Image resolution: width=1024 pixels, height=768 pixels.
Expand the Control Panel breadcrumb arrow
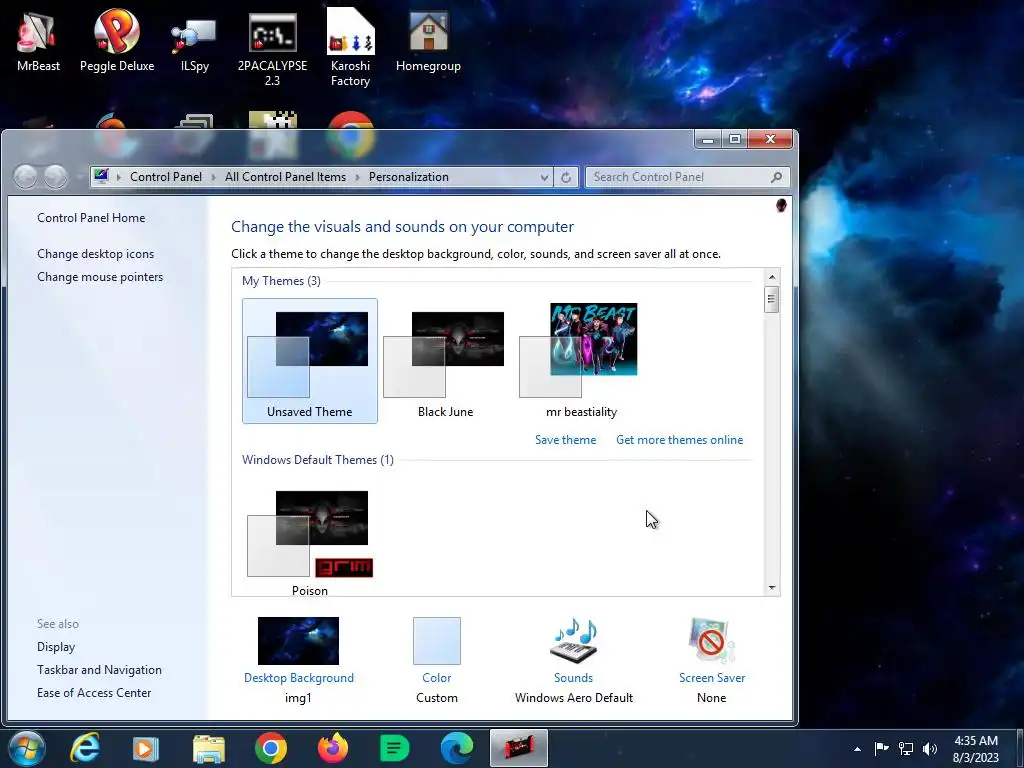pyautogui.click(x=214, y=177)
